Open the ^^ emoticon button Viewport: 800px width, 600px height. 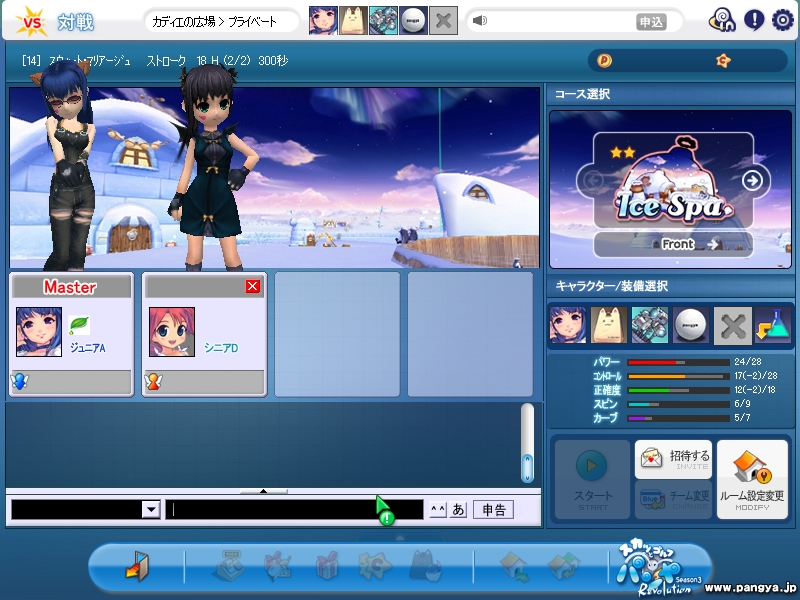point(438,510)
